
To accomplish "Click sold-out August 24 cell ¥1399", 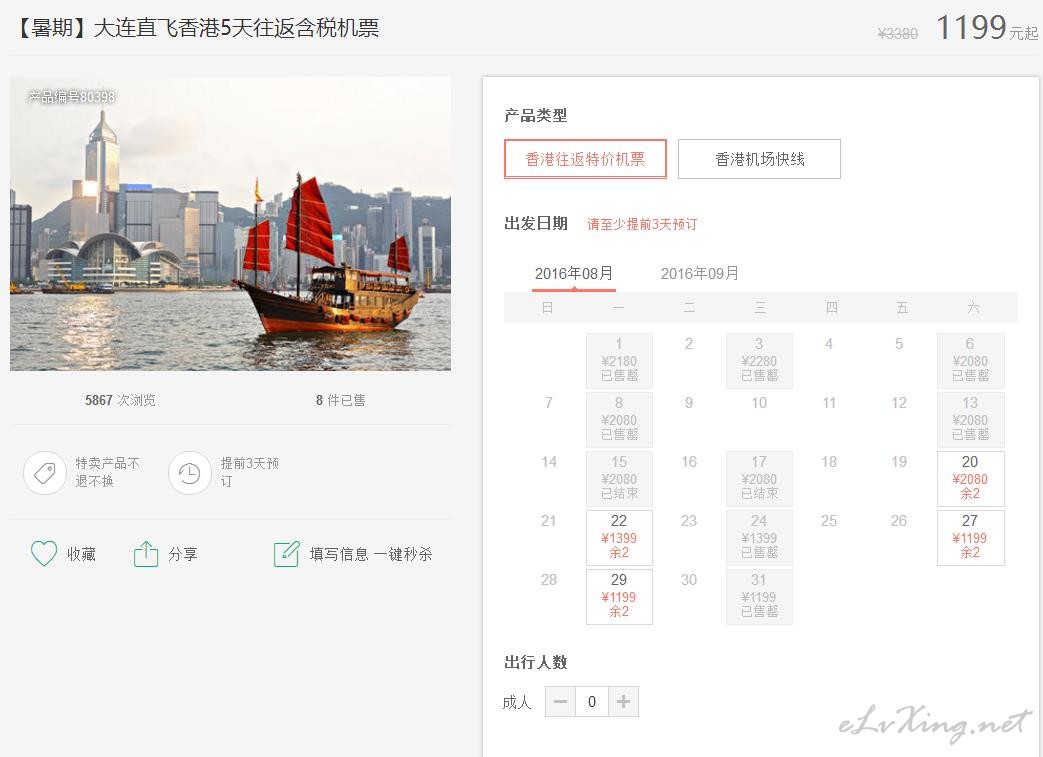I will pos(759,537).
